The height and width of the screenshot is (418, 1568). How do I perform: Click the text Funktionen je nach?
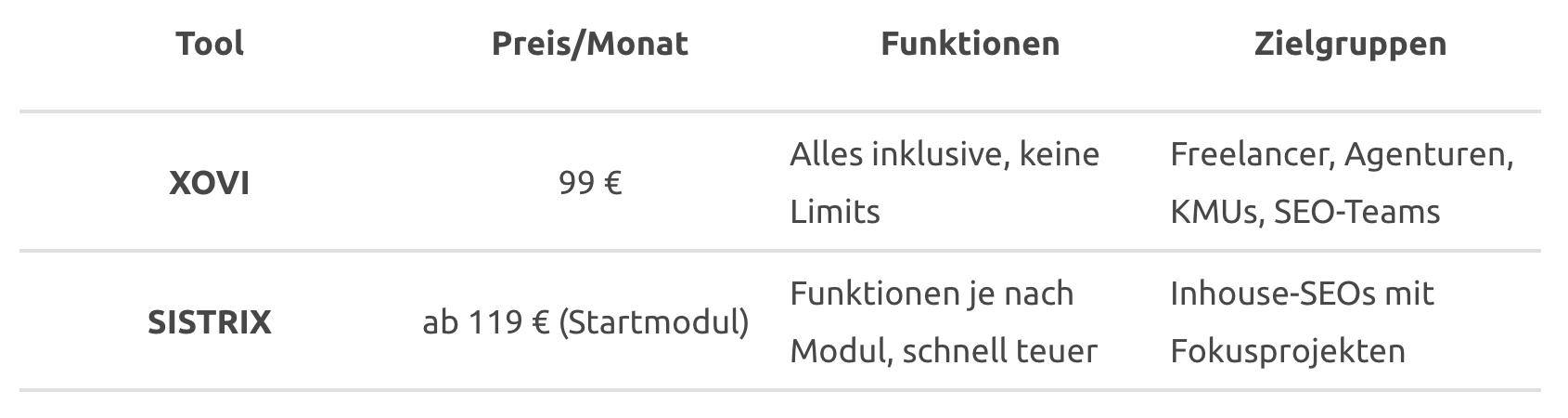(x=932, y=293)
